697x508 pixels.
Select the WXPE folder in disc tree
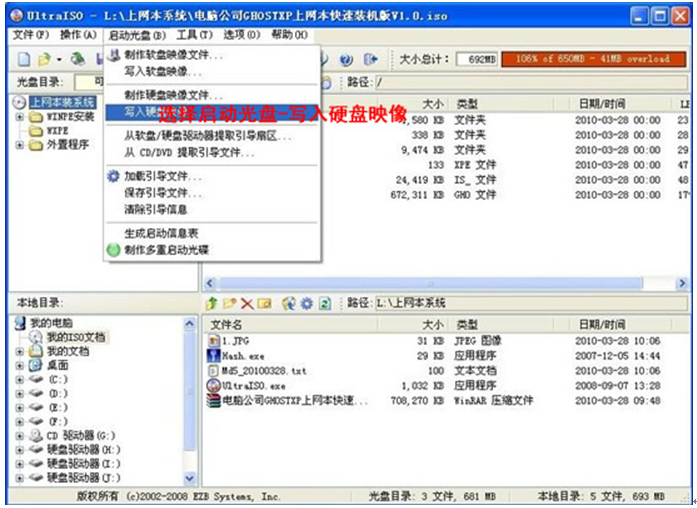tap(57, 131)
